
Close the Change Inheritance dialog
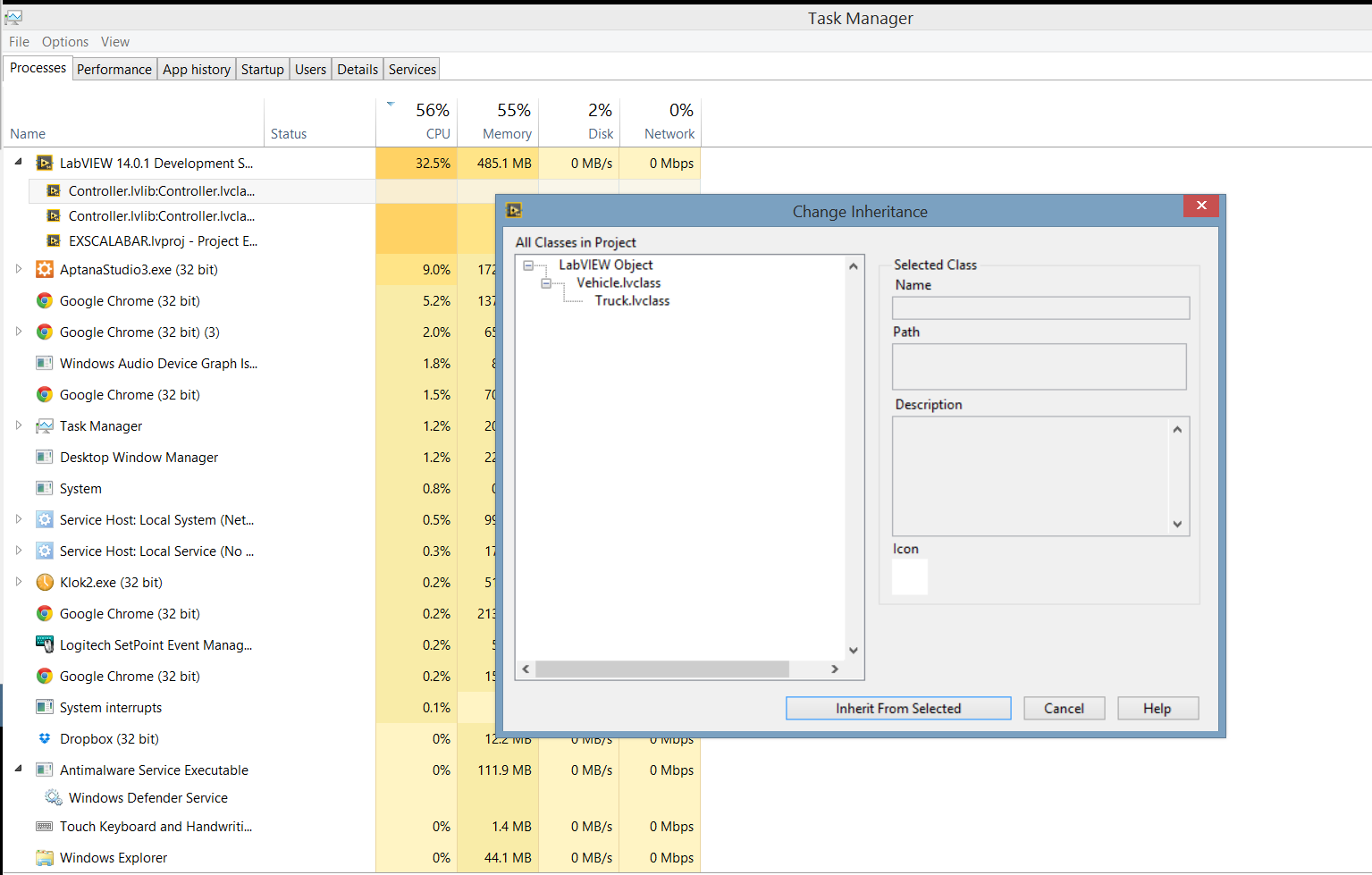tap(1201, 206)
